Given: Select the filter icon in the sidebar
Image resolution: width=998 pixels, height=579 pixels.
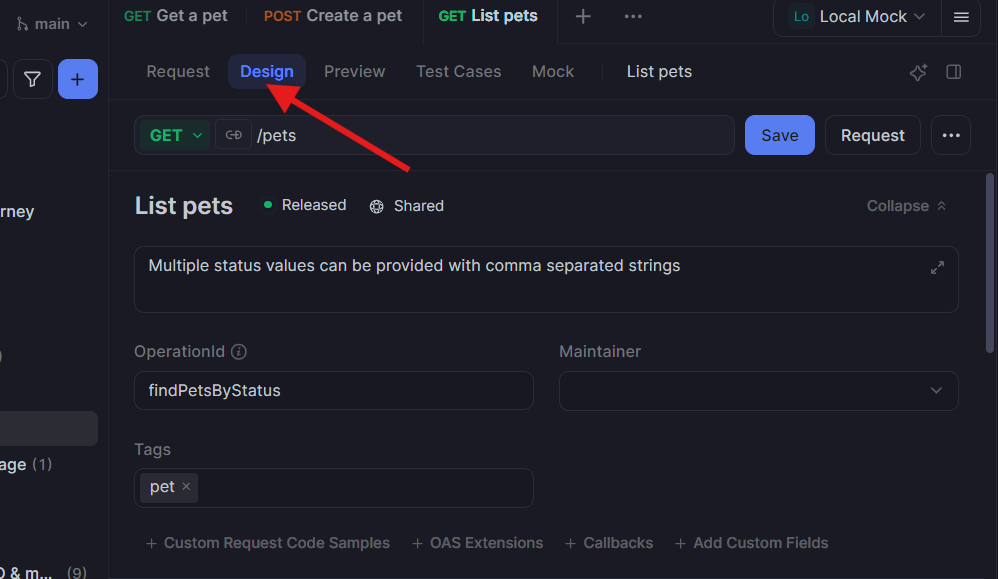Looking at the screenshot, I should click(32, 78).
